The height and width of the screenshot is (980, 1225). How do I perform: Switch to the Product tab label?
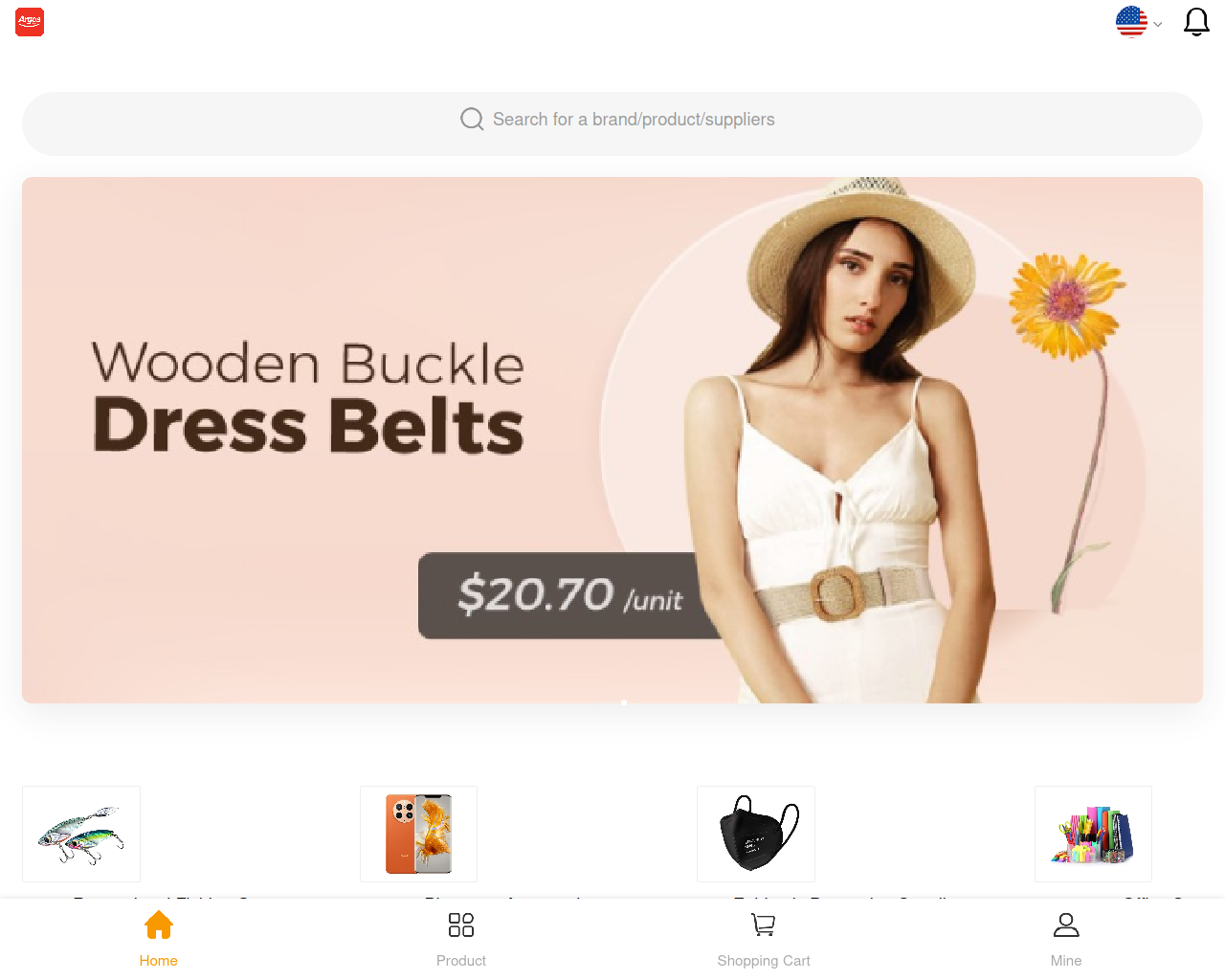(x=461, y=961)
